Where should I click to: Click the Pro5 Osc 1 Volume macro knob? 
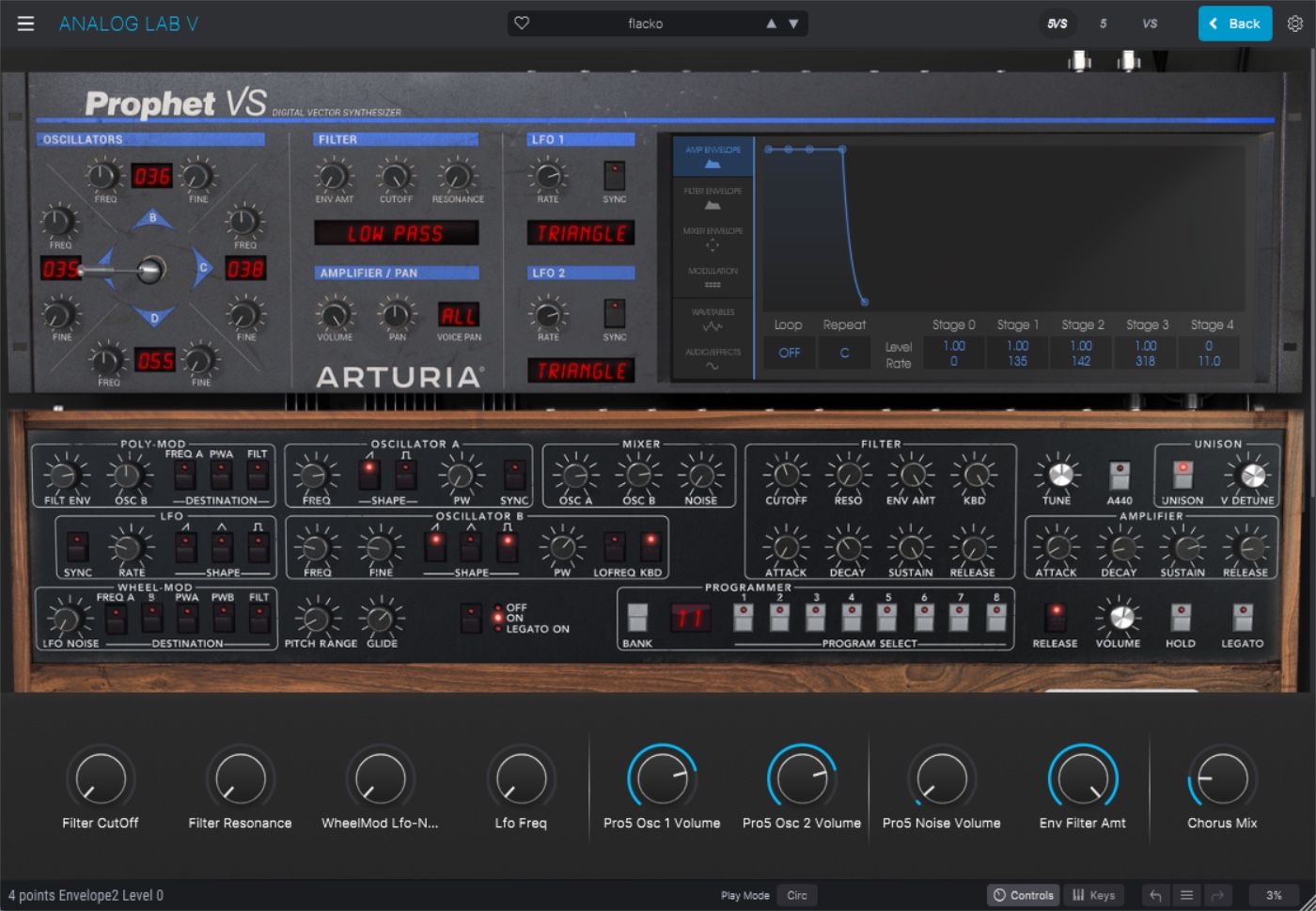[662, 778]
